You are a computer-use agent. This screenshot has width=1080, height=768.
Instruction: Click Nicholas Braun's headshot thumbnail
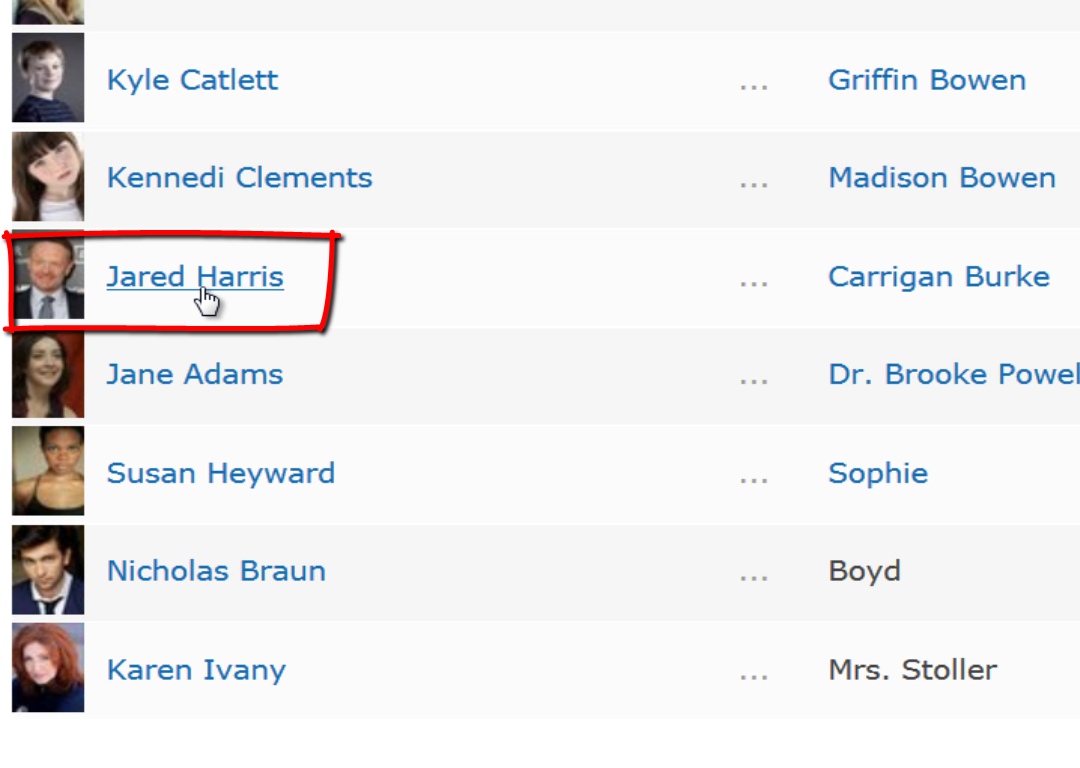tap(48, 570)
